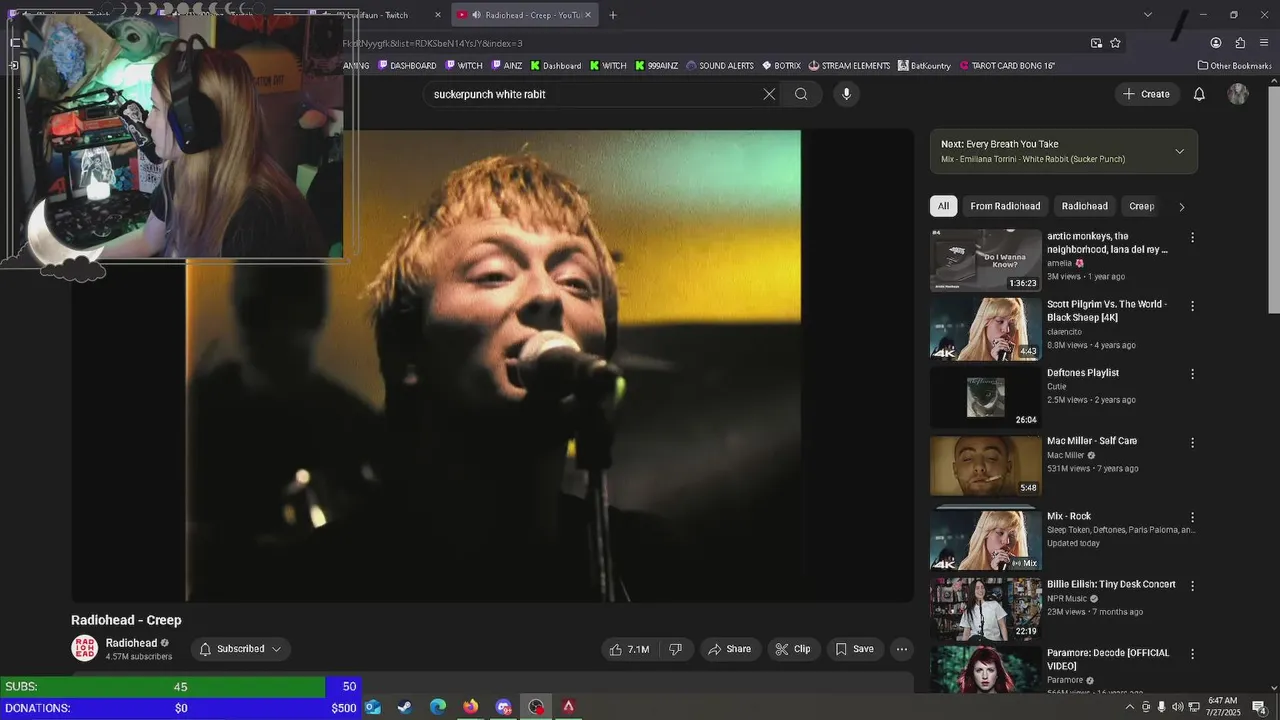Image resolution: width=1280 pixels, height=720 pixels.
Task: Select the Creep filter chip
Action: [x=1141, y=206]
